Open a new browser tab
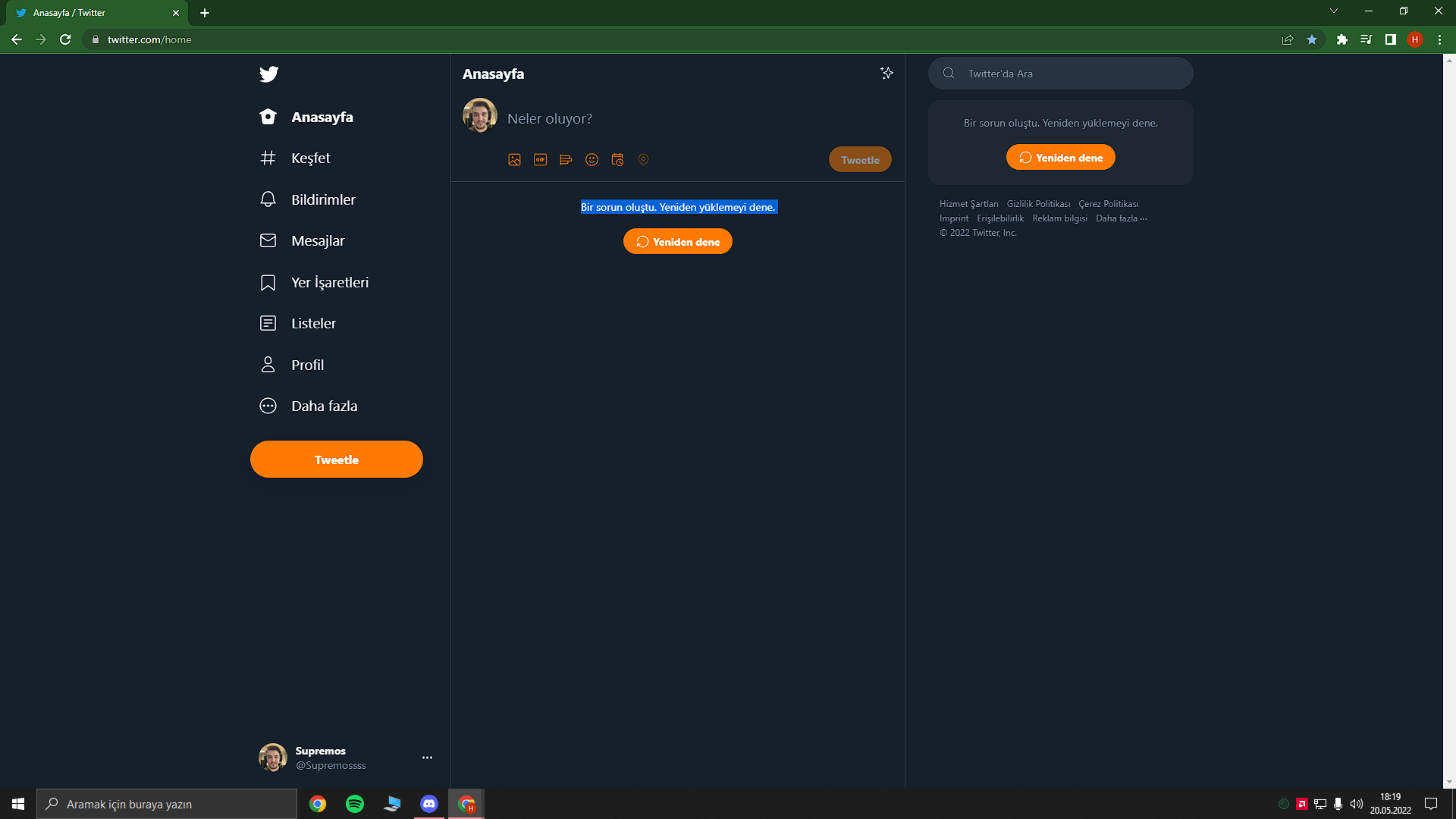 [205, 13]
